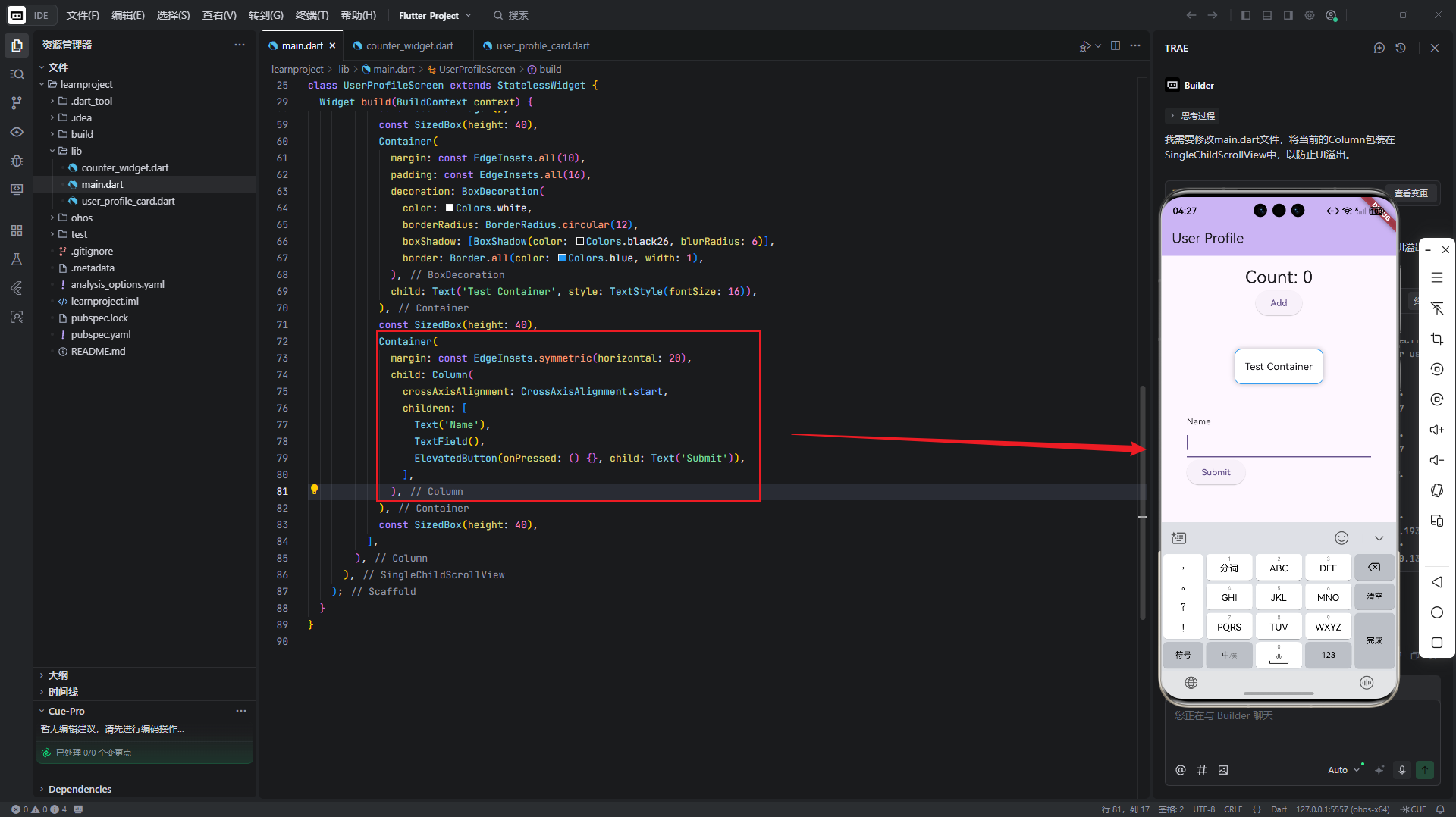This screenshot has height=817, width=1456.
Task: Click the emoji icon on phone keyboard
Action: point(1341,538)
